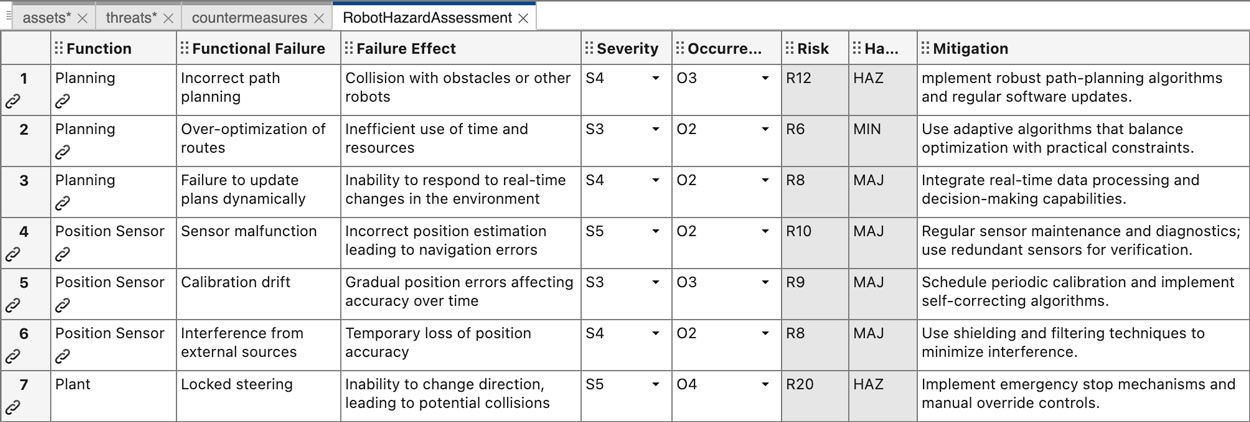Click the Risk column header
The image size is (1250, 422).
[813, 48]
